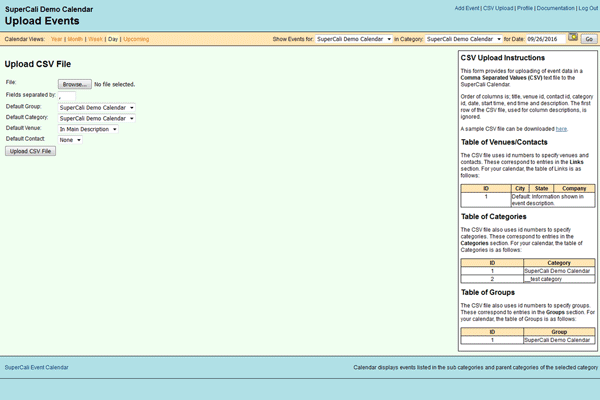
Task: Download the sample CSV via here link
Action: [x=561, y=129]
